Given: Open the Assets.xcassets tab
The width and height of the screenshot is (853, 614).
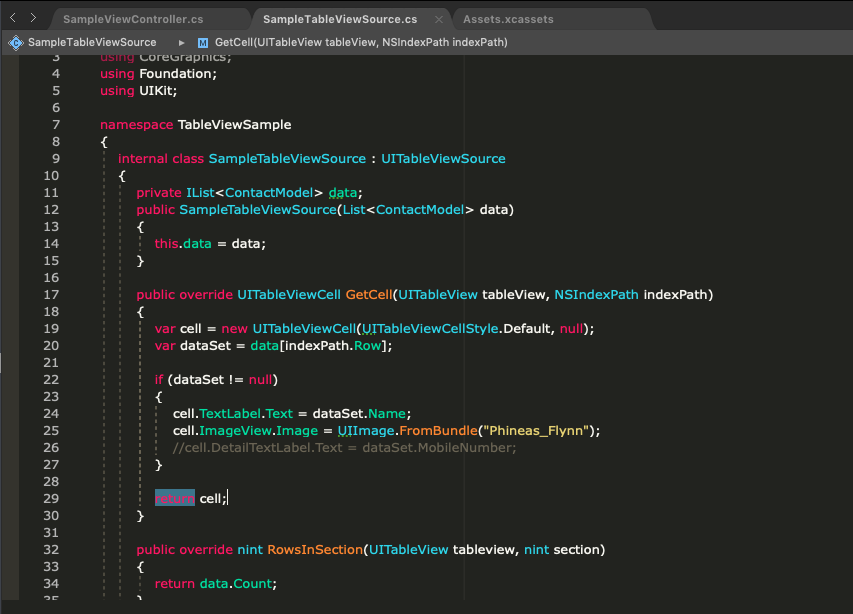Looking at the screenshot, I should coord(509,18).
